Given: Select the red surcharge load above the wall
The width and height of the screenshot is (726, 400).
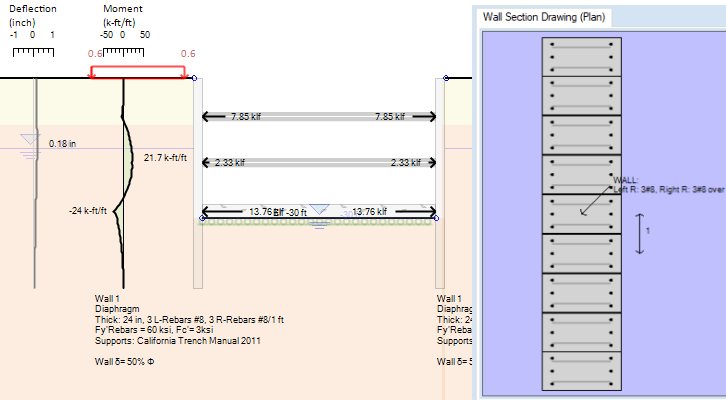Looking at the screenshot, I should [138, 72].
